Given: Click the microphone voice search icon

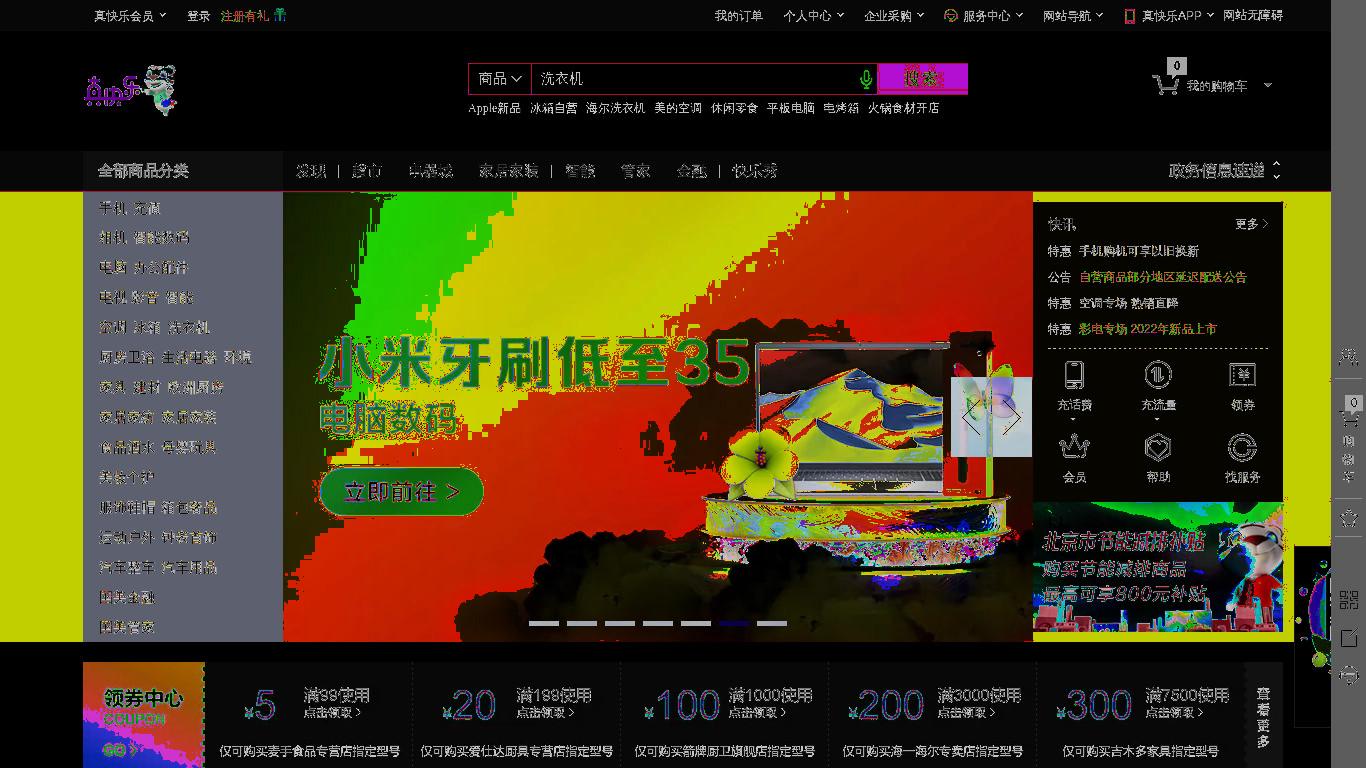Looking at the screenshot, I should click(x=866, y=79).
